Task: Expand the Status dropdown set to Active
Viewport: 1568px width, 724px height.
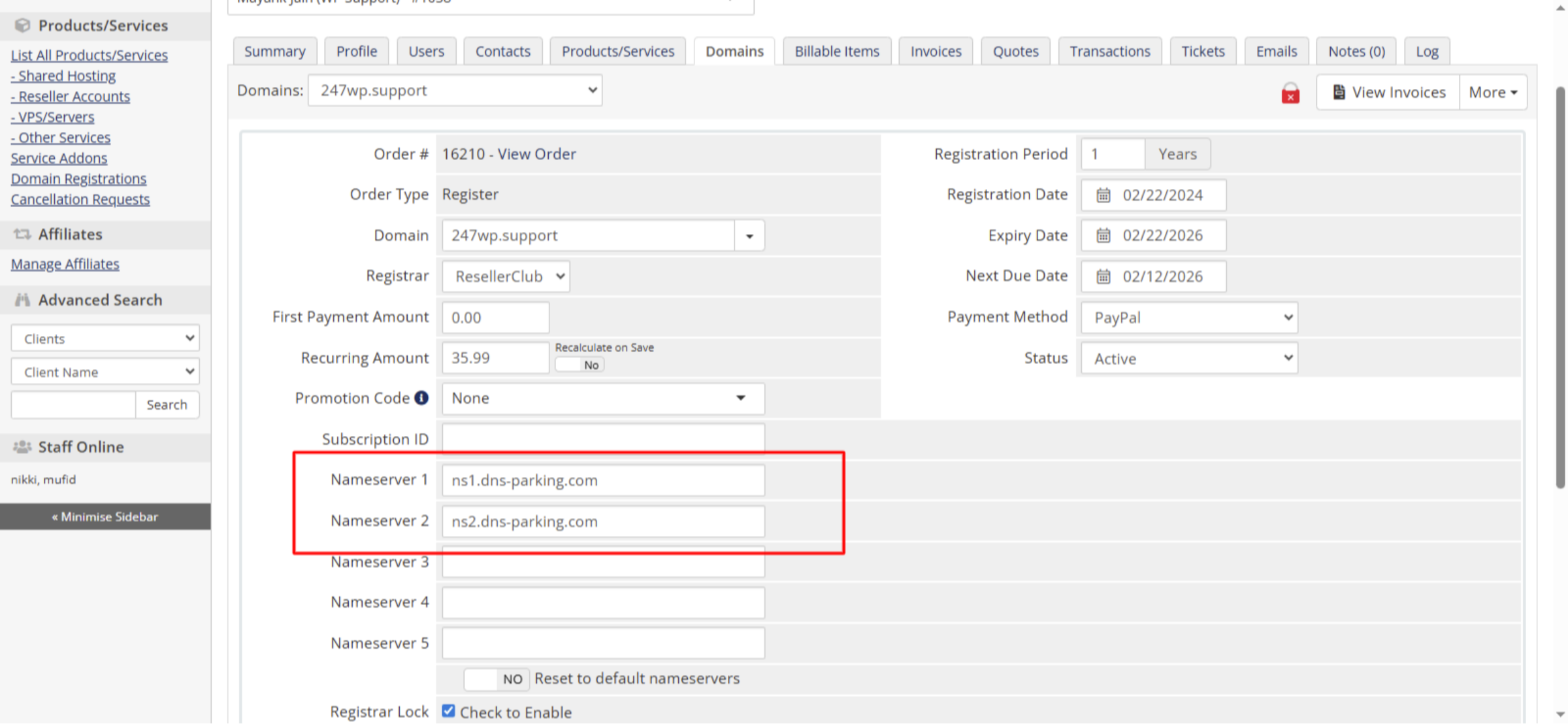Action: [1188, 358]
